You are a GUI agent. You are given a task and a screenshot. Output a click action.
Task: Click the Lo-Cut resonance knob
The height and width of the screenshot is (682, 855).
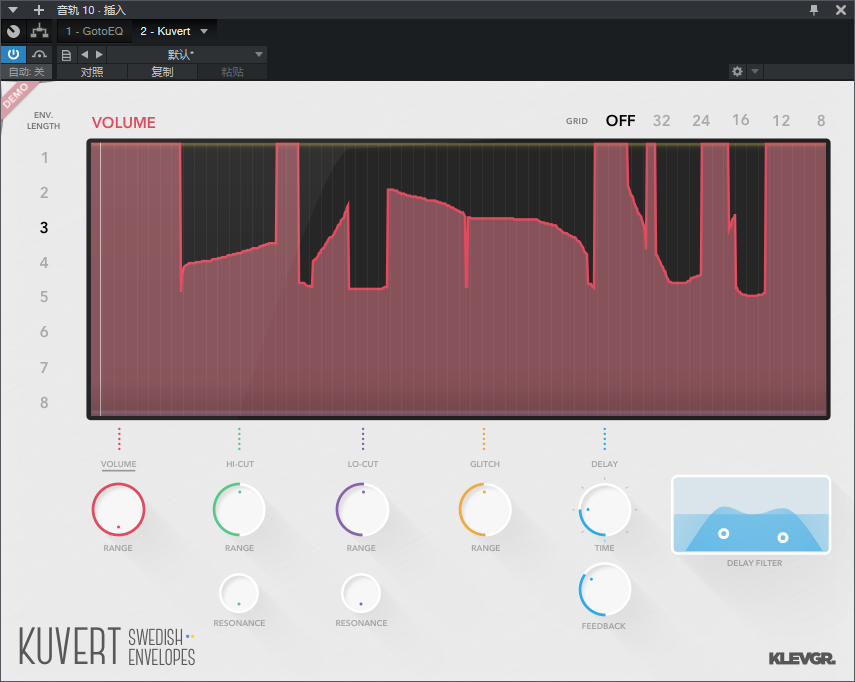pos(361,593)
